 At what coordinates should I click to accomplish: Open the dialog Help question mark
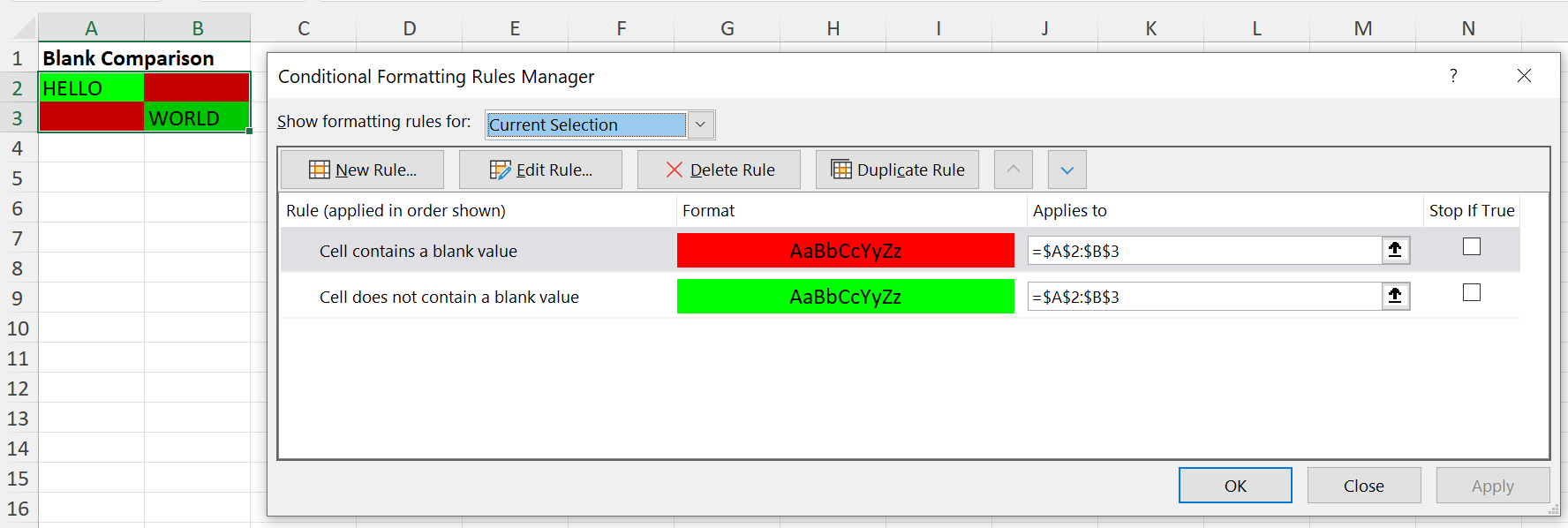tap(1453, 76)
